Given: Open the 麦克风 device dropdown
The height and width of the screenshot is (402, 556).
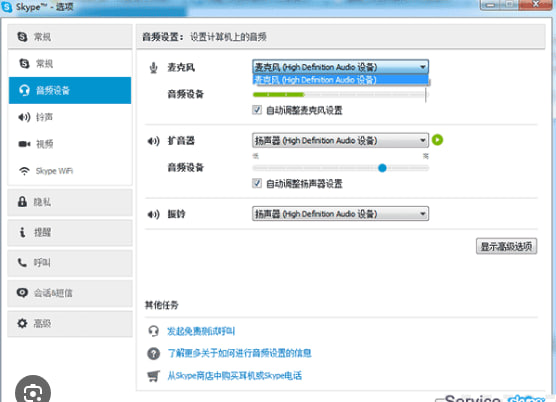Looking at the screenshot, I should click(x=340, y=67).
